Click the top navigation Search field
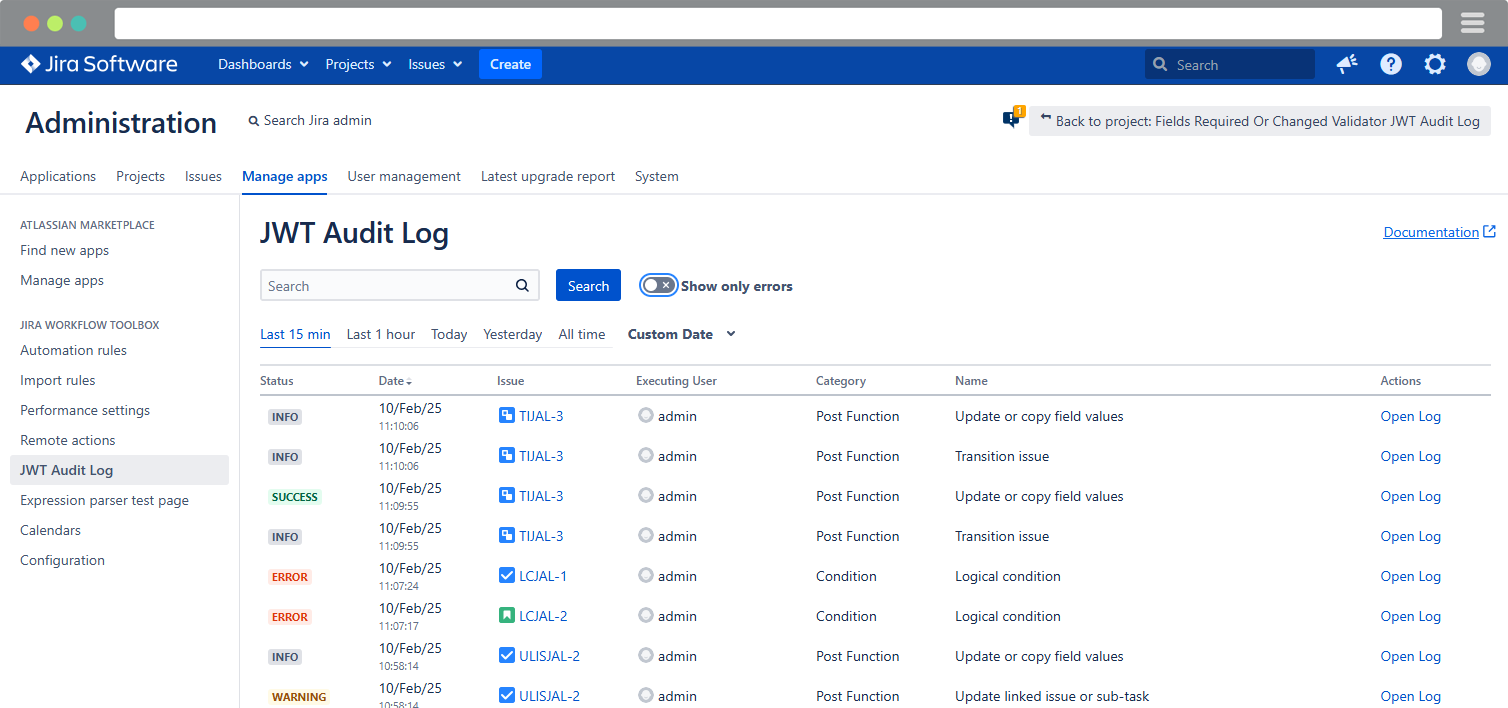The height and width of the screenshot is (708, 1508). (1230, 64)
